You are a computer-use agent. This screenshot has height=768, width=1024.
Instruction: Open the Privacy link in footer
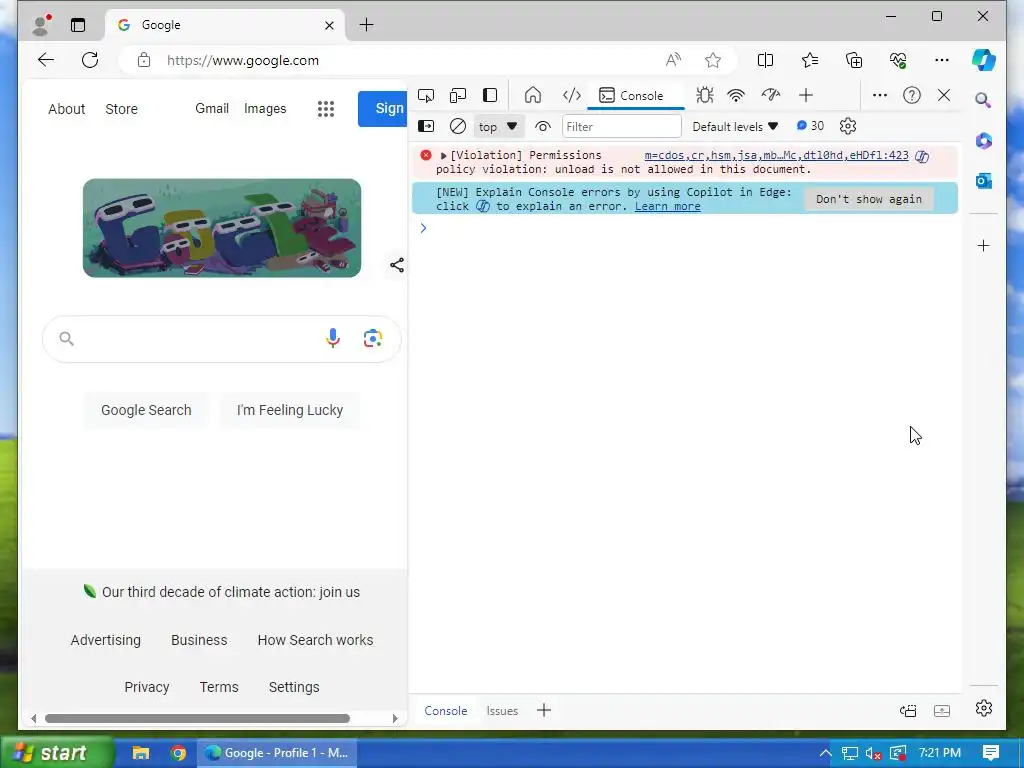(x=147, y=687)
